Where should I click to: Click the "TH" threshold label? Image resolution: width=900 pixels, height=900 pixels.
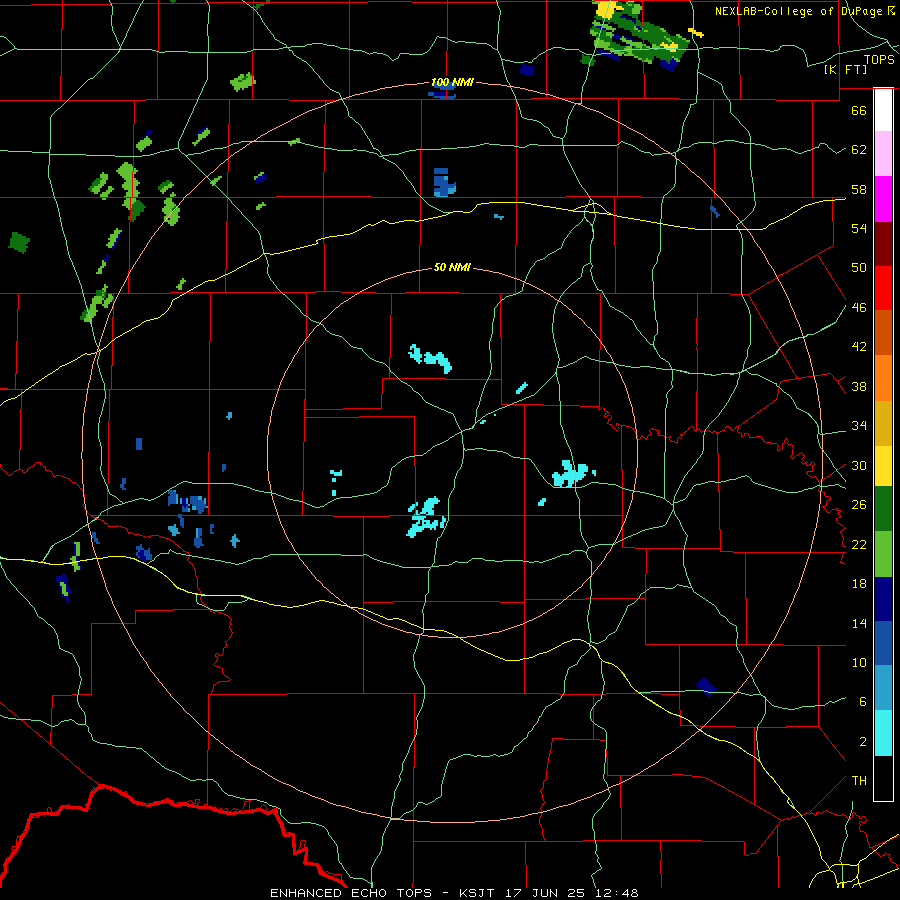[x=859, y=781]
